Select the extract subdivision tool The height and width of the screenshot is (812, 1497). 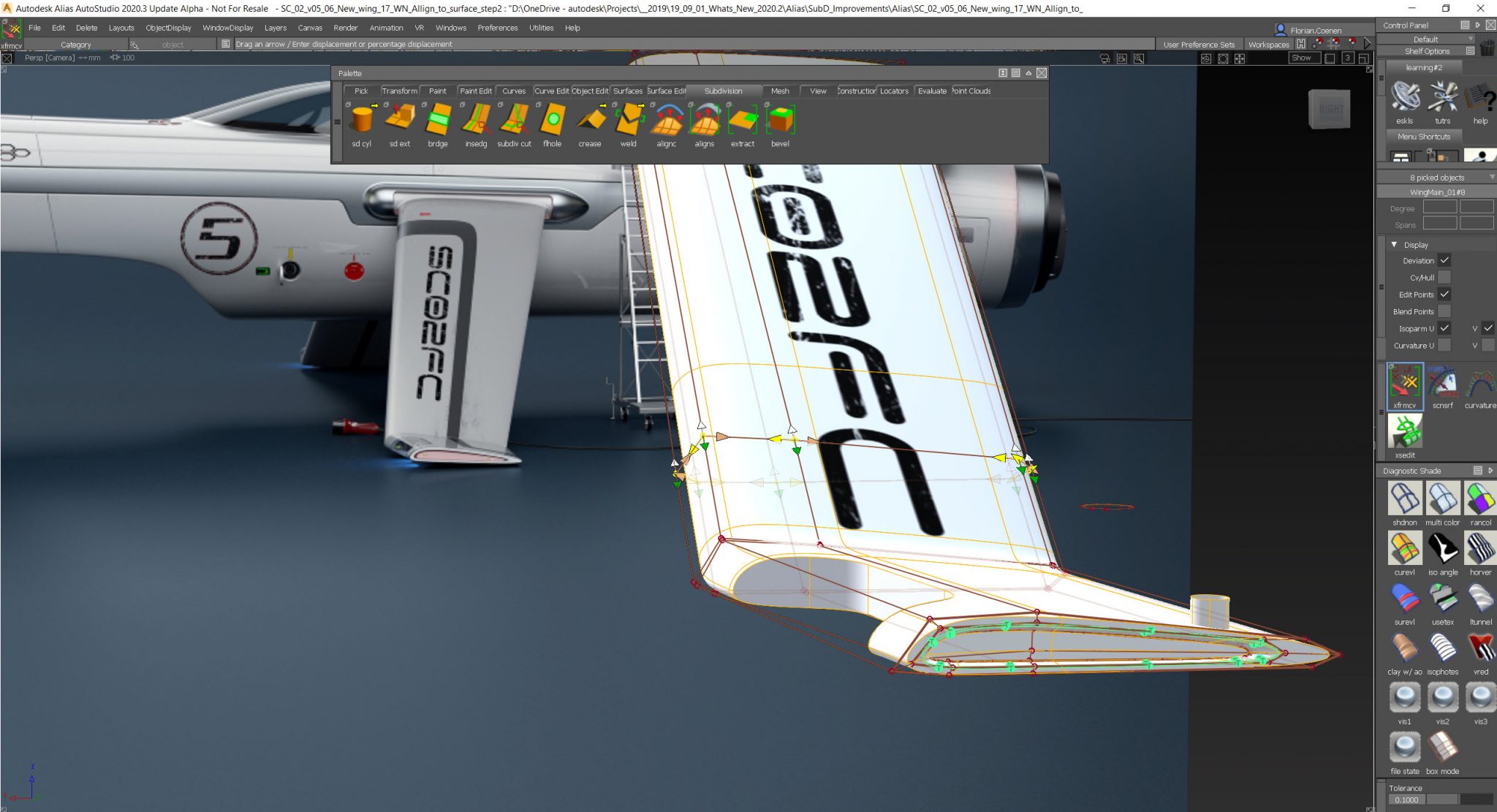coord(742,121)
